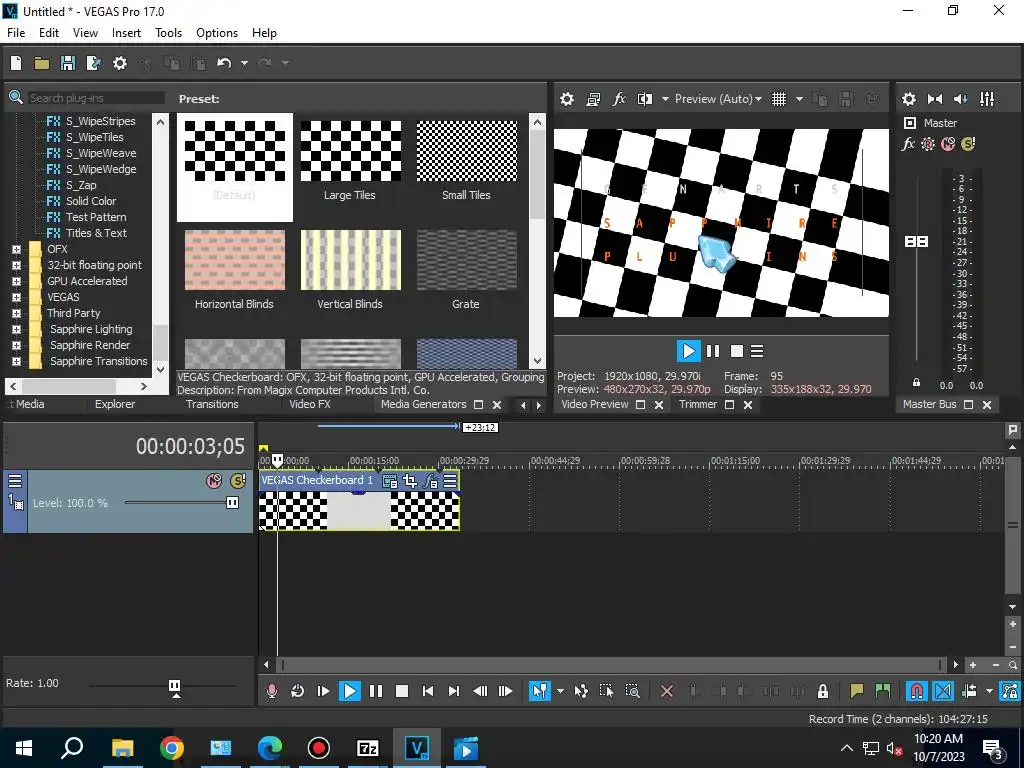Image resolution: width=1024 pixels, height=768 pixels.
Task: Undo the last action
Action: [224, 63]
